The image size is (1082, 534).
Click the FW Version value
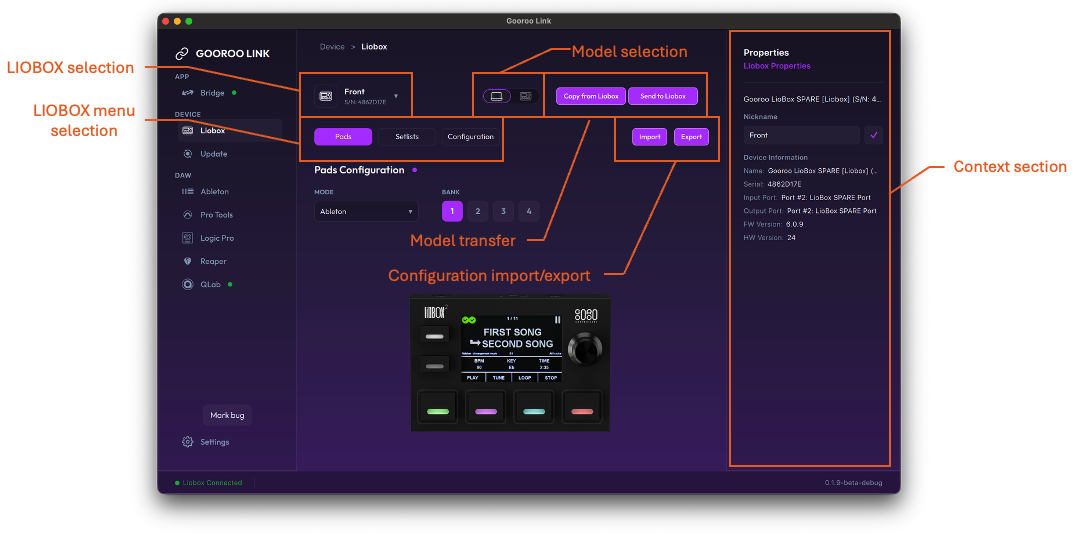(794, 224)
